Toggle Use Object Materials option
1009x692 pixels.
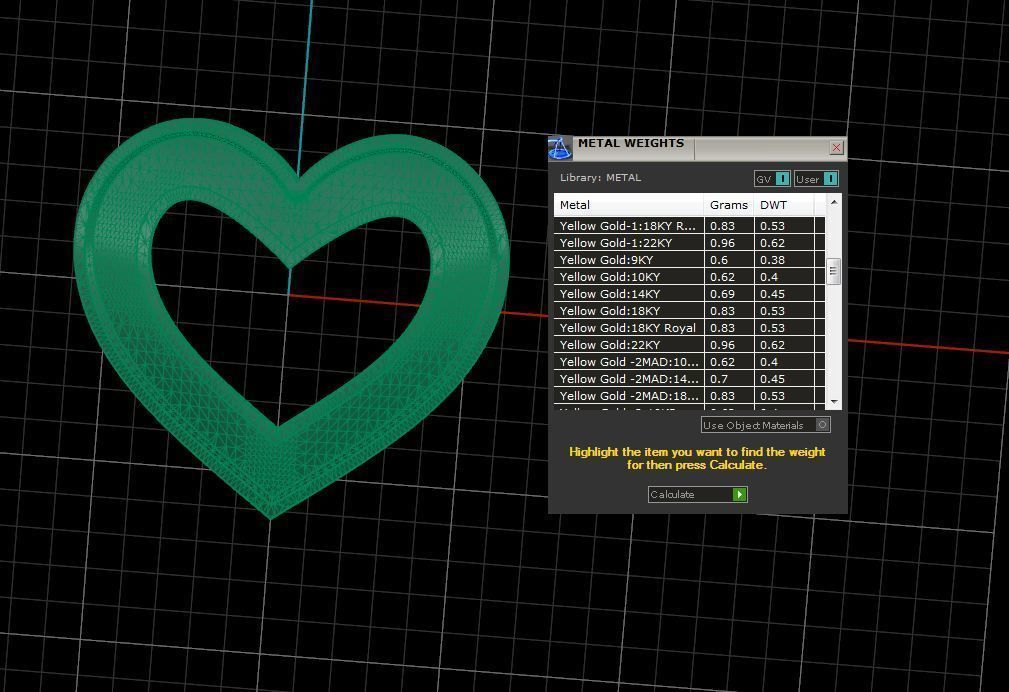point(765,425)
